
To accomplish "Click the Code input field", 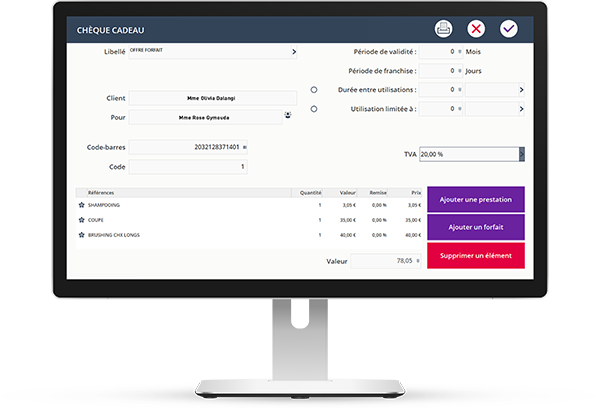I will pos(188,167).
